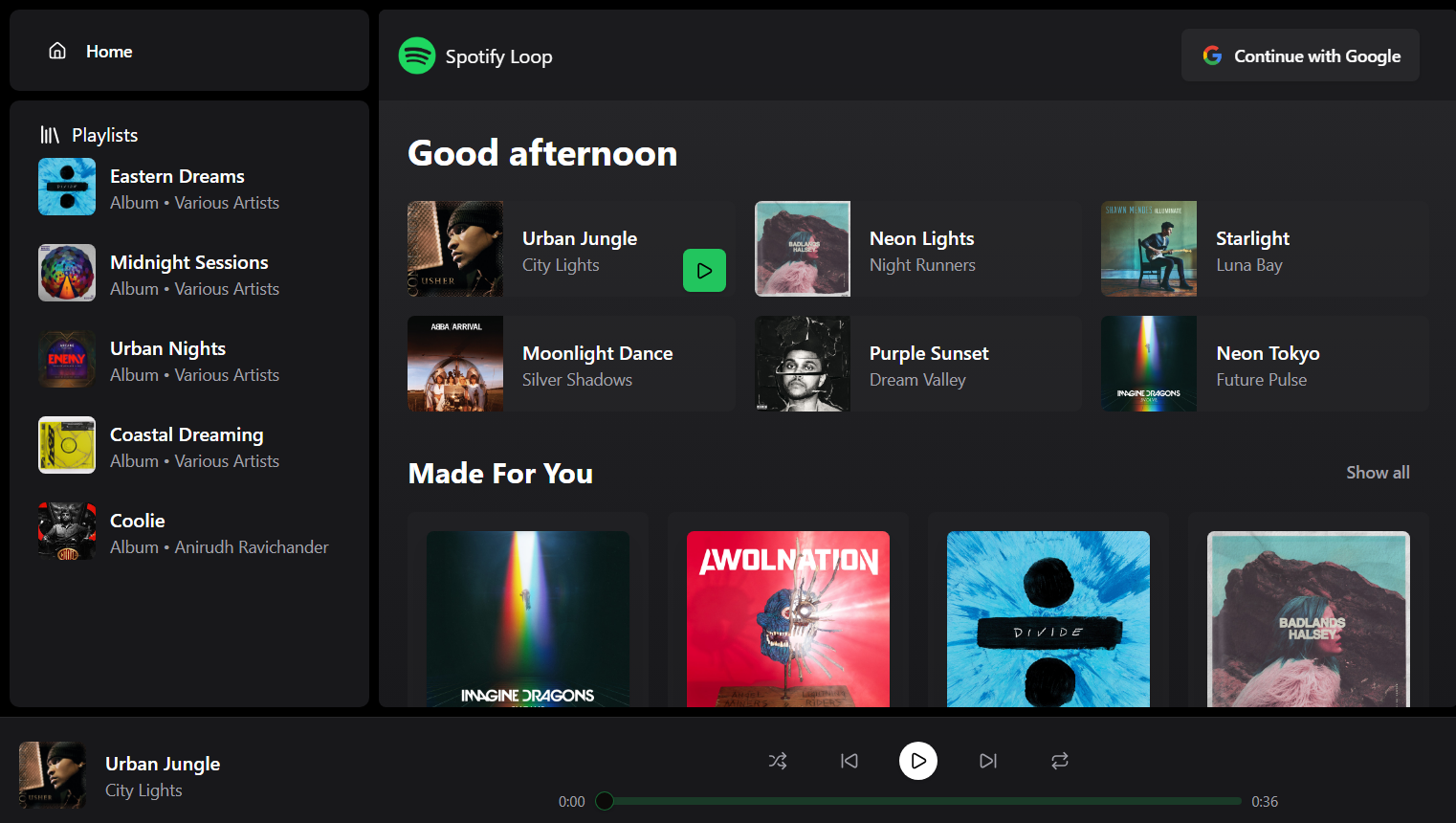Open the AWOLNATION album cover
Screen dimensions: 1456x823
[787, 619]
